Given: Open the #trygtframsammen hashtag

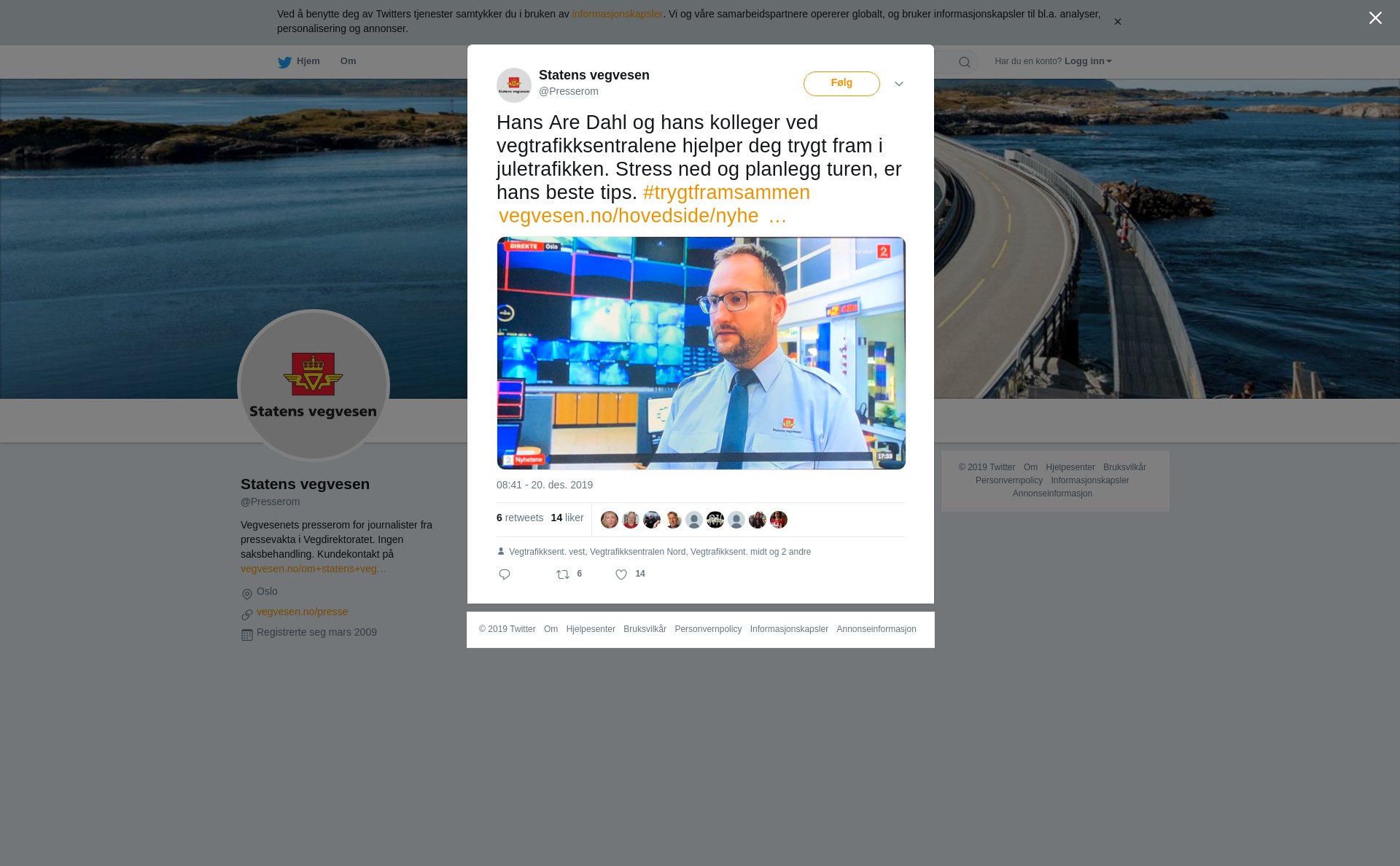Looking at the screenshot, I should click(x=726, y=192).
